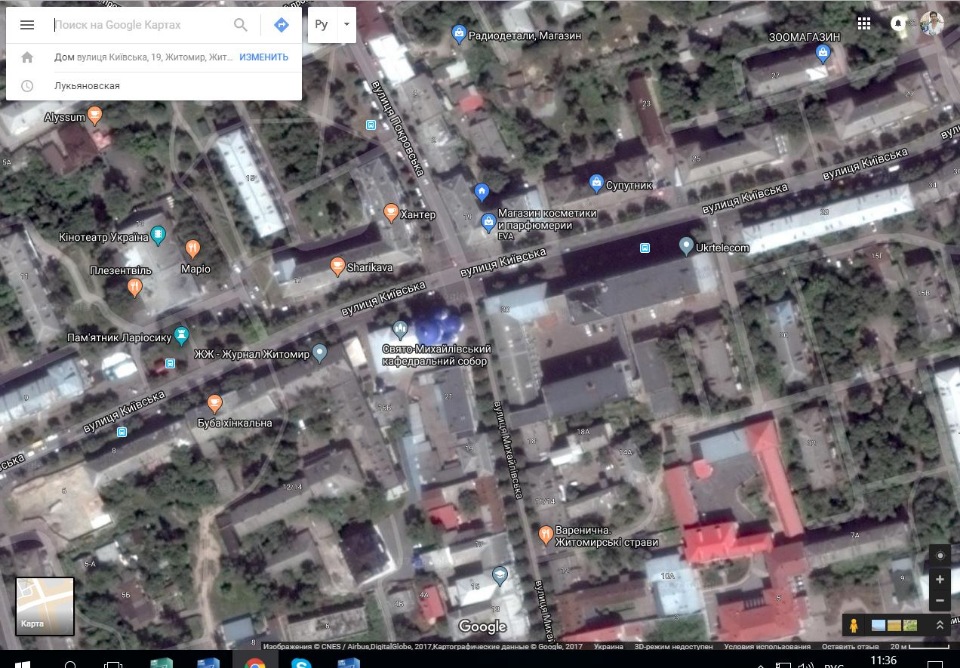
Task: Click the Хантер restaurant pin
Action: 391,212
